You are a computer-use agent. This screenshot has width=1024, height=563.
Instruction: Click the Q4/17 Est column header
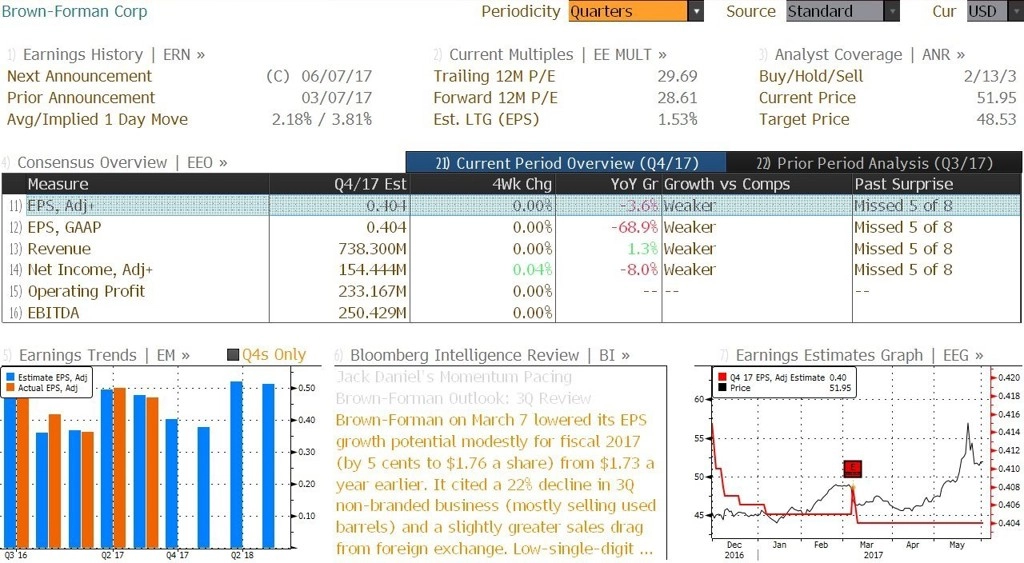click(339, 184)
